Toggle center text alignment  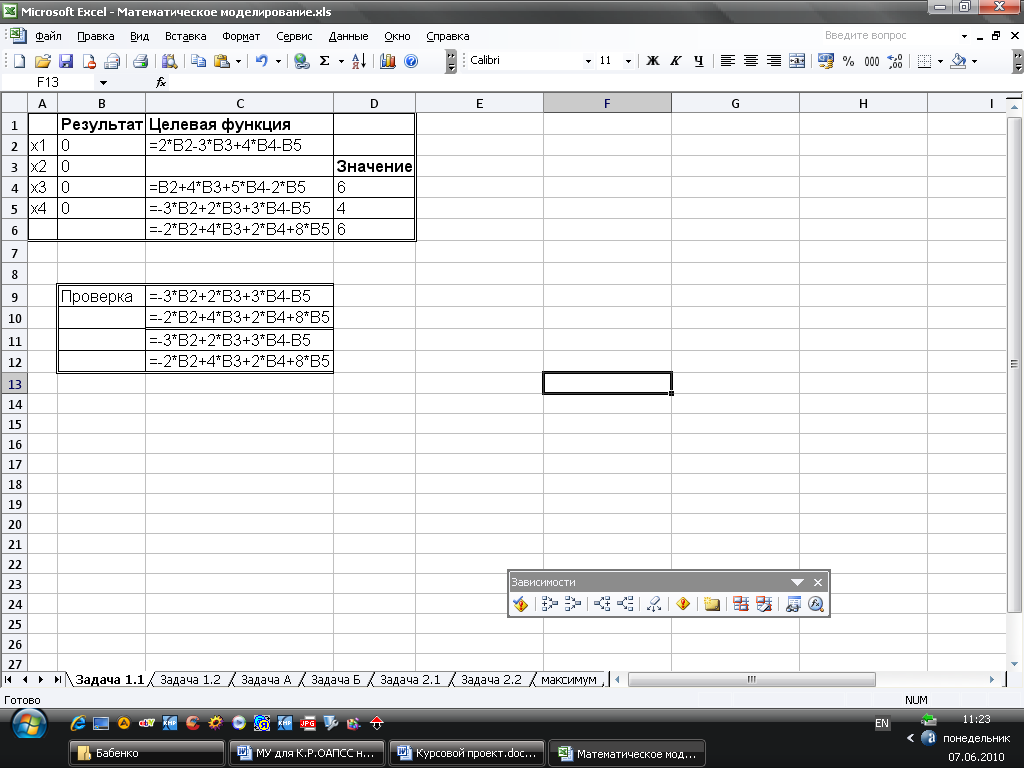[x=751, y=61]
